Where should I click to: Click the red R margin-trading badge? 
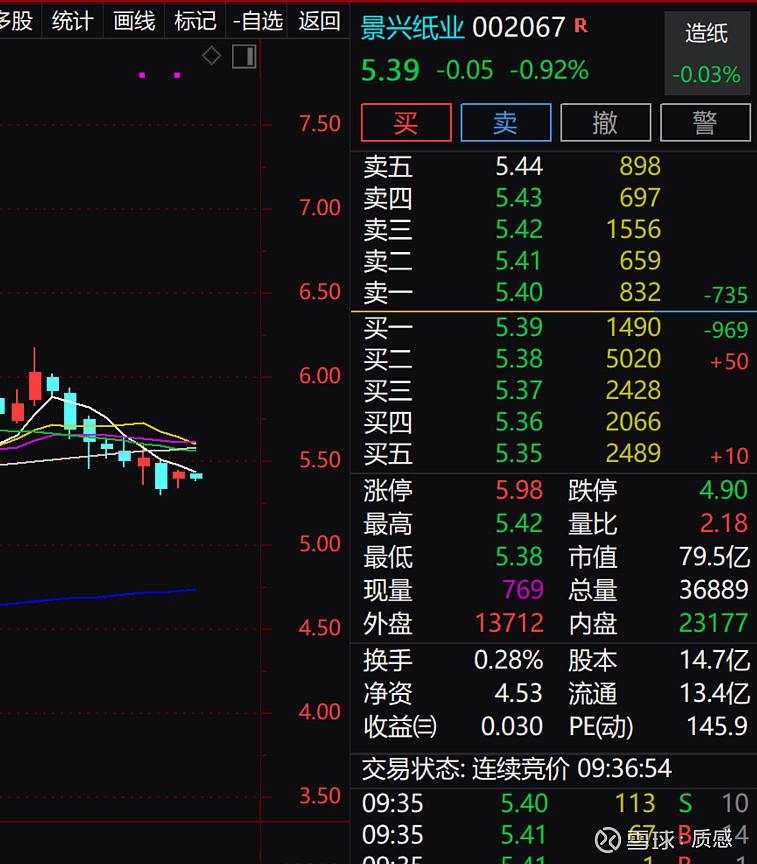pos(581,26)
